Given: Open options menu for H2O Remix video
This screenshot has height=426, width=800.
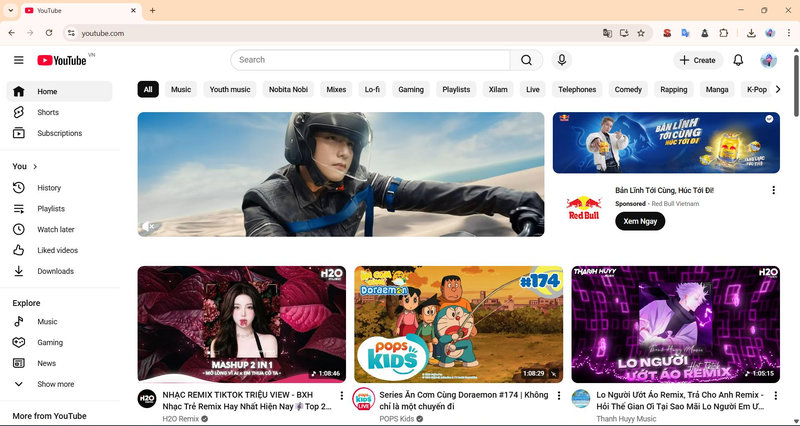Looking at the screenshot, I should click(x=342, y=395).
